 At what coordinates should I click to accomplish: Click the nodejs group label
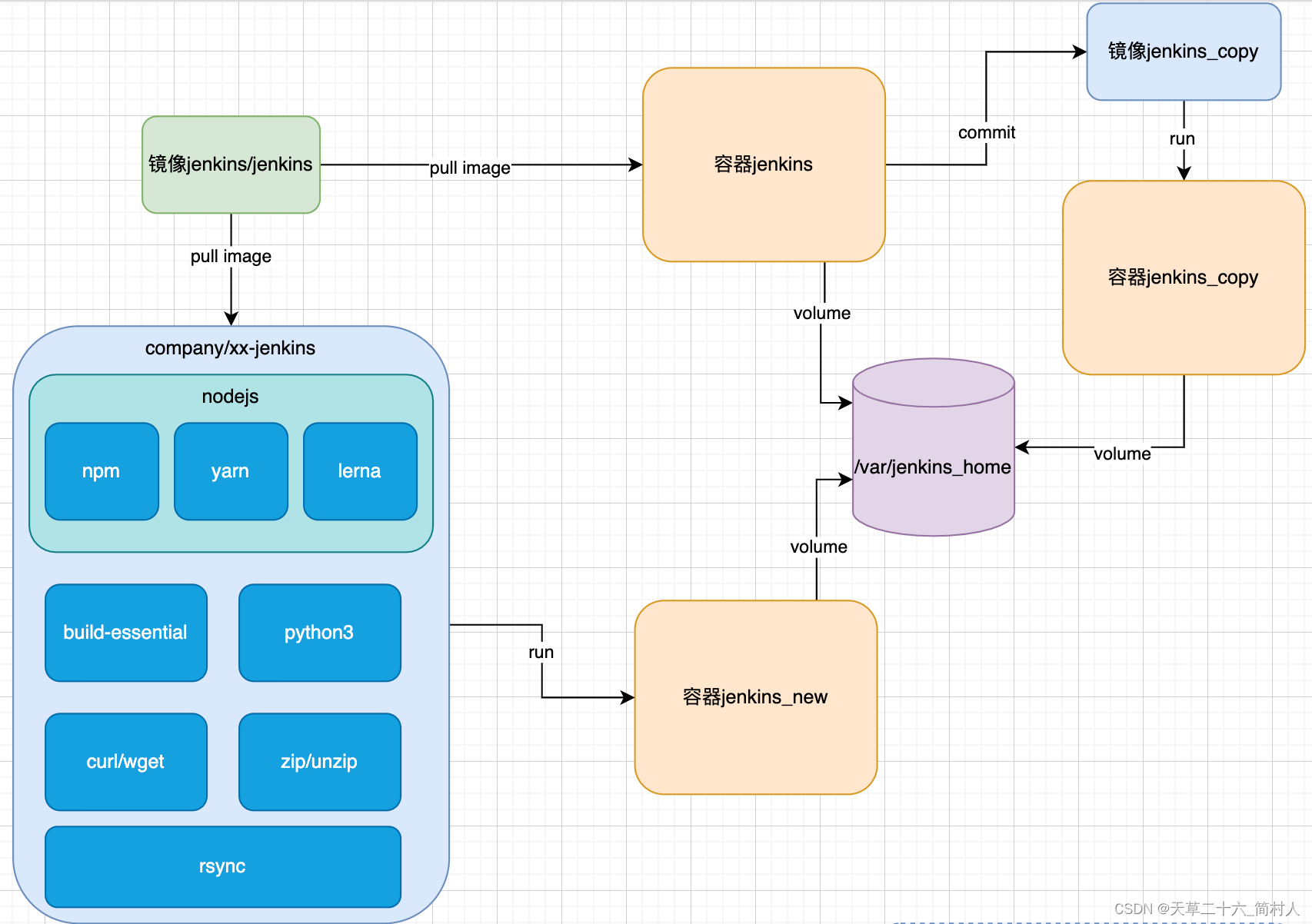click(x=230, y=397)
